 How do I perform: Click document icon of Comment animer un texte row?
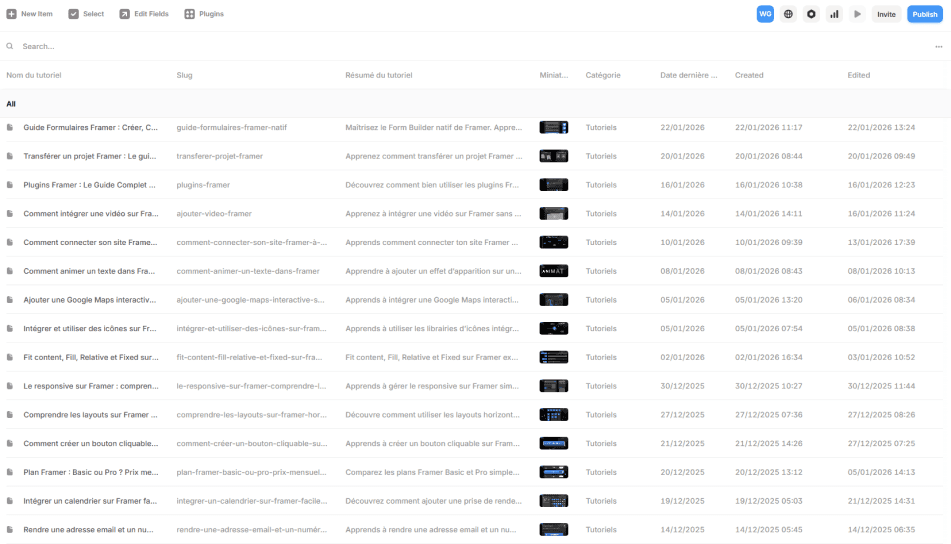click(10, 271)
